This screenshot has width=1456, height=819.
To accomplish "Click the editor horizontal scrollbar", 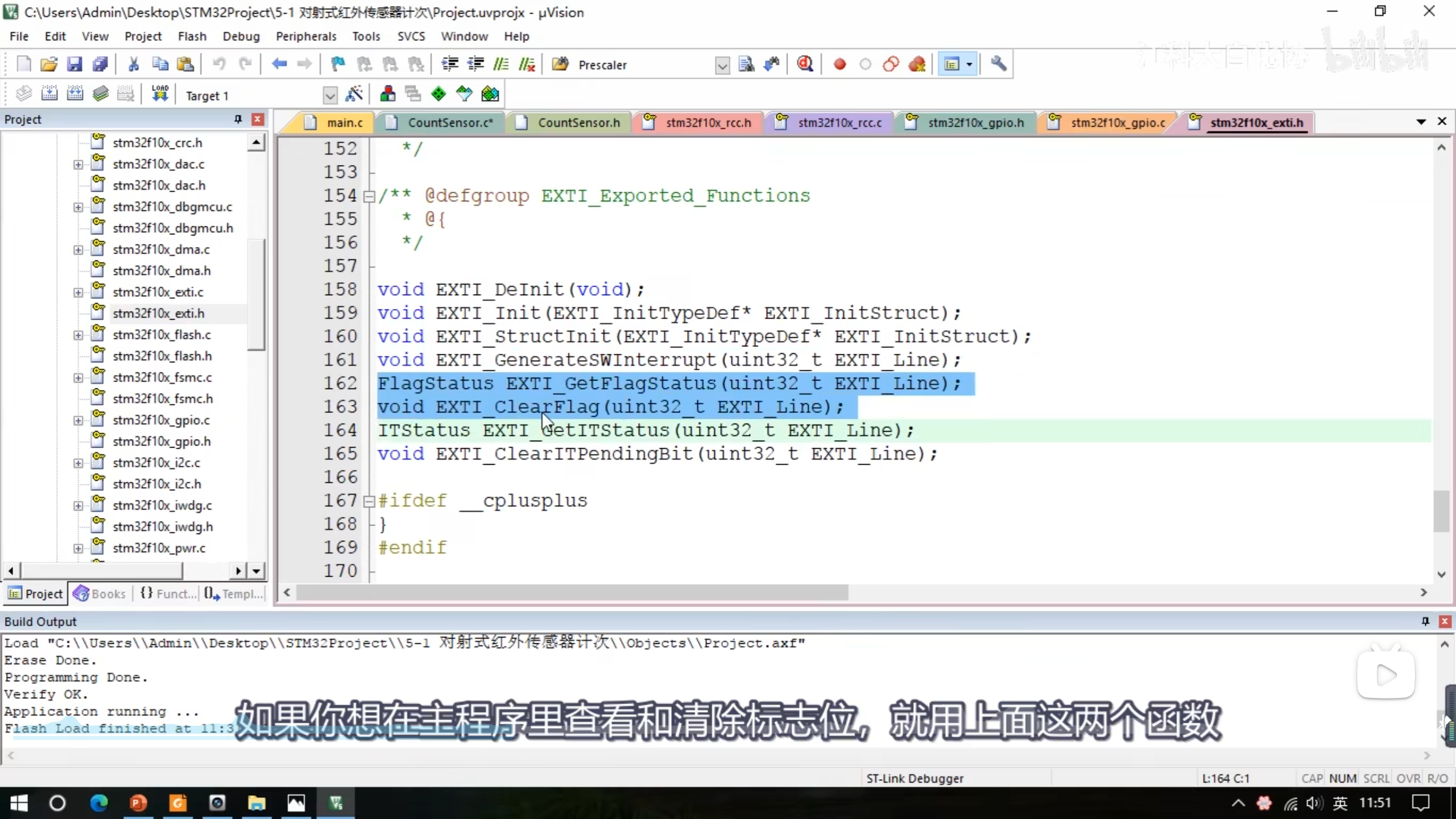I will click(572, 593).
